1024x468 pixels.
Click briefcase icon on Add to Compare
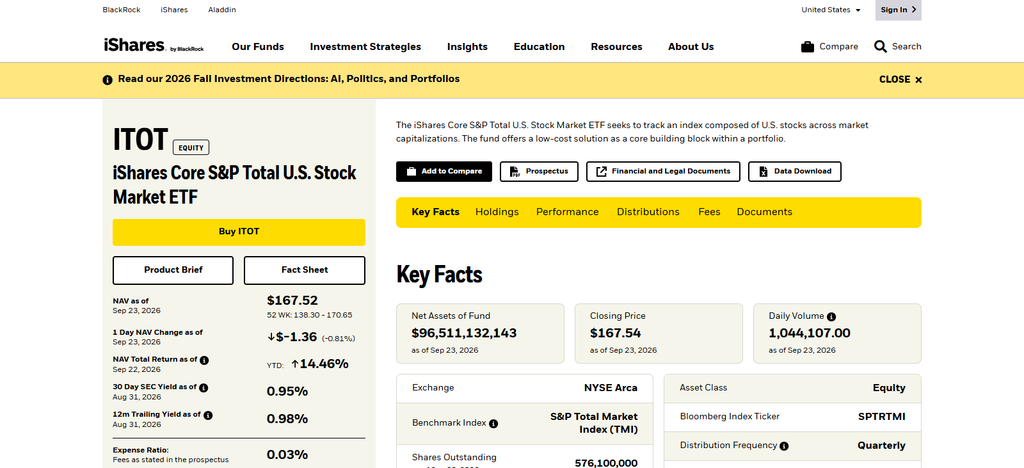point(411,172)
